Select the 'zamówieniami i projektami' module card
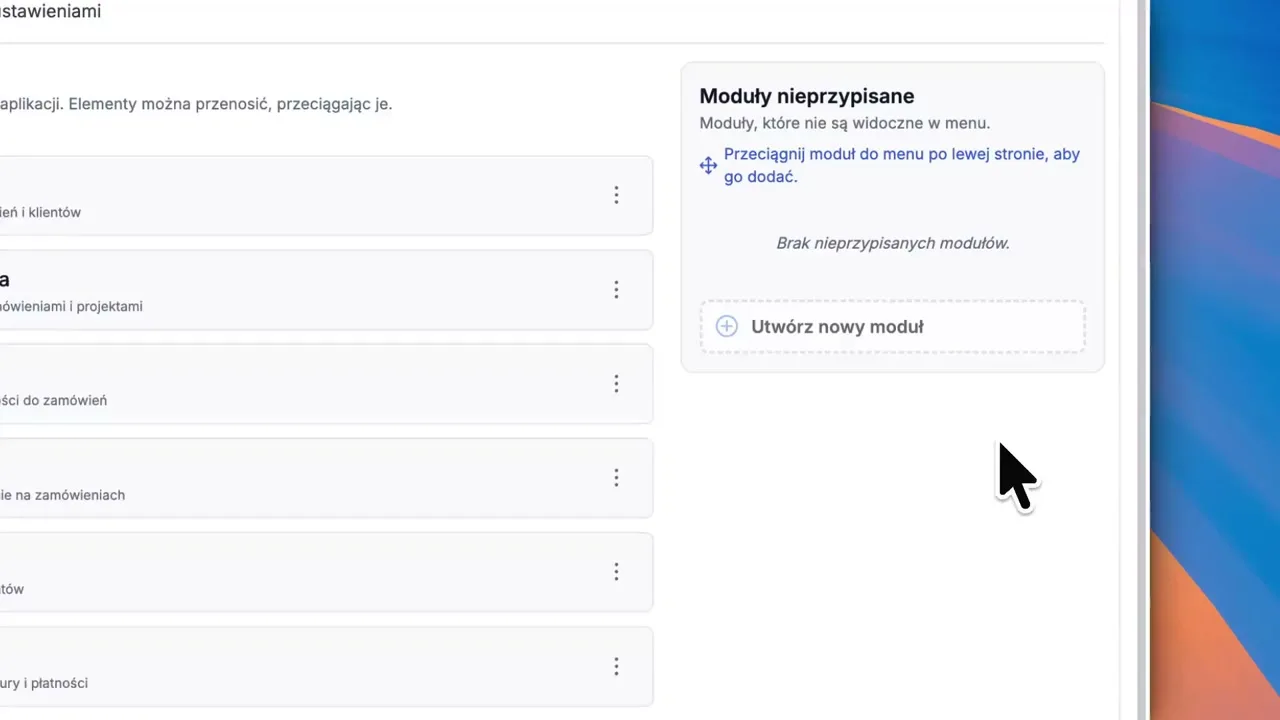 (300, 289)
